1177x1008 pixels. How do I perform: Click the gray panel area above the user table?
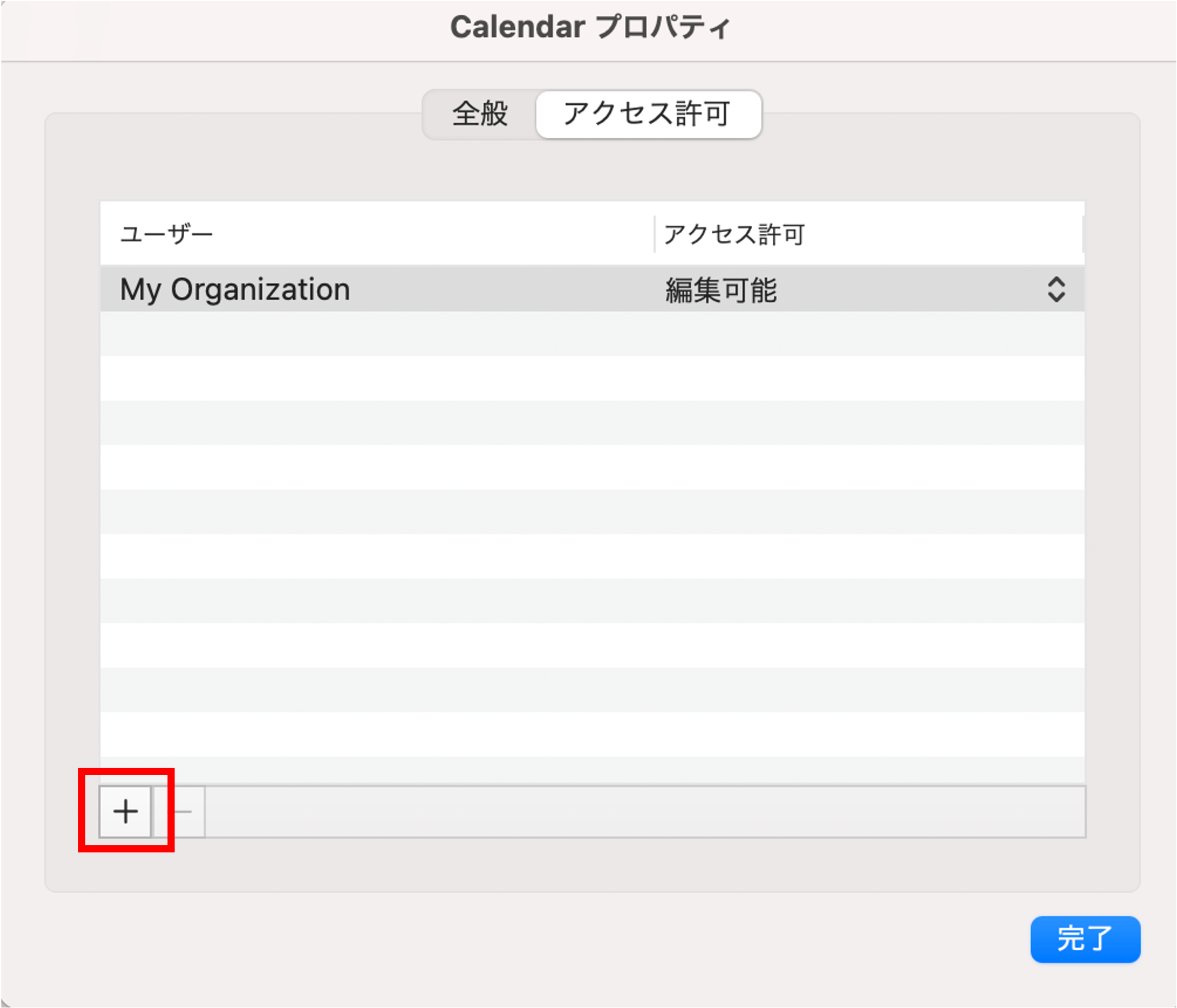pos(592,170)
